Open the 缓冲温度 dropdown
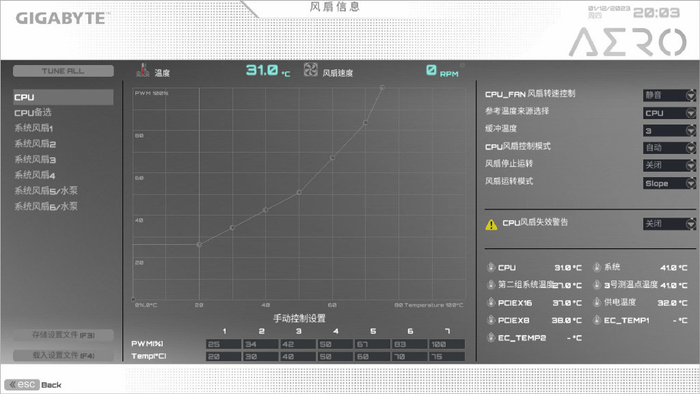 pyautogui.click(x=669, y=130)
